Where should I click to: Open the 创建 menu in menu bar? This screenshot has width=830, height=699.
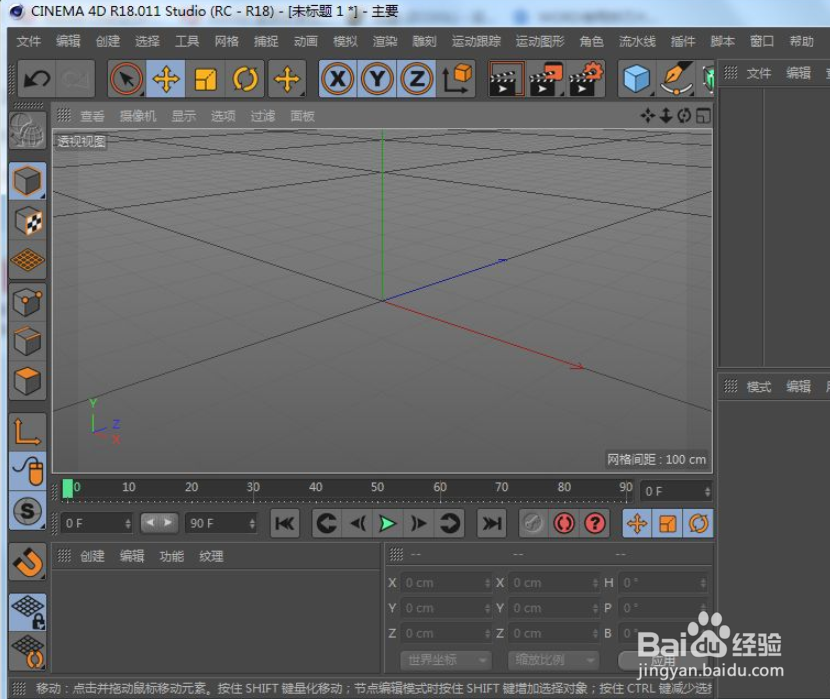tap(108, 41)
